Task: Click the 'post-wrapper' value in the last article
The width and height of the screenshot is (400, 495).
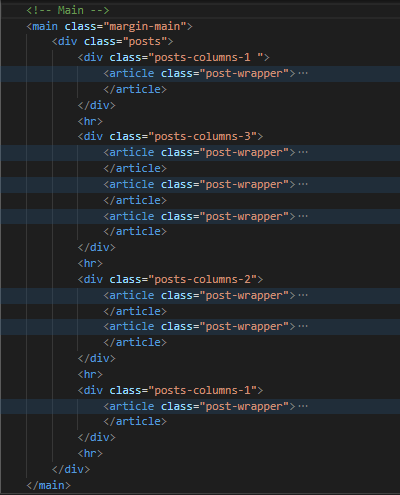Action: tap(244, 406)
